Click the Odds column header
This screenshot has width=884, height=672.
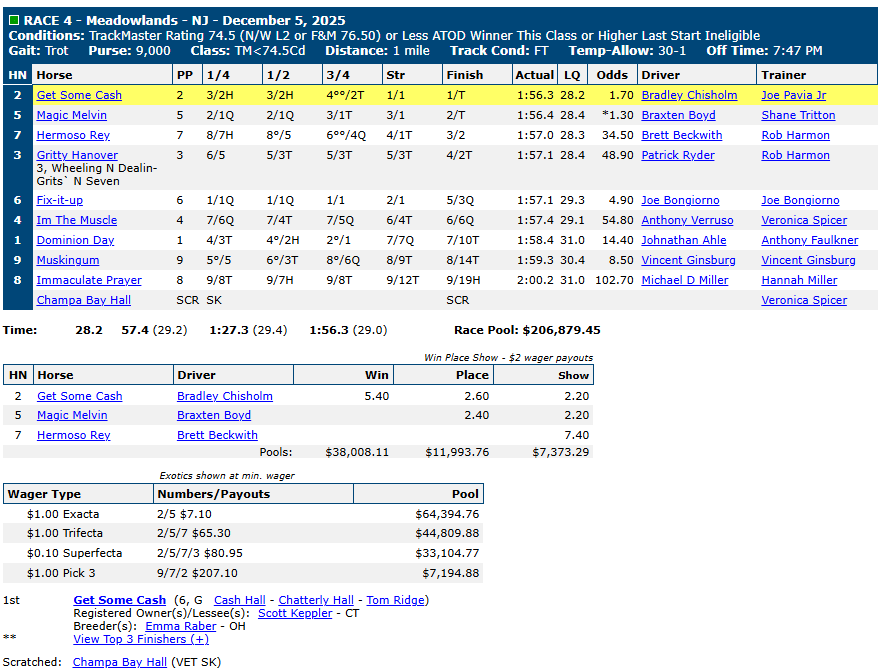click(612, 75)
